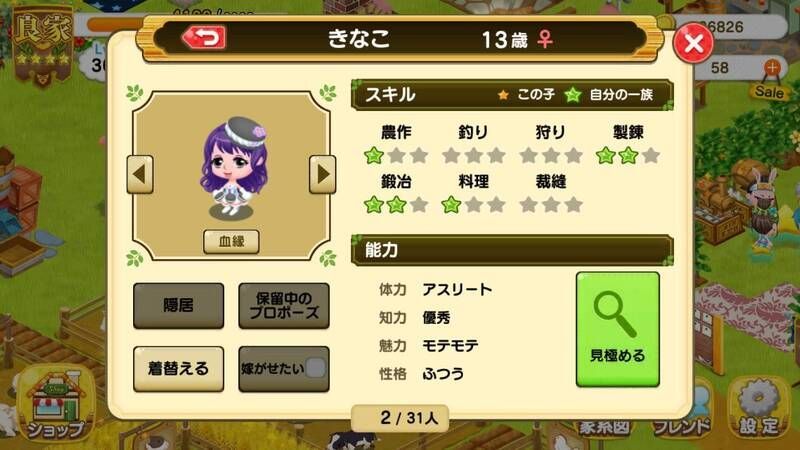The width and height of the screenshot is (800, 450).
Task: Show previous character with left arrow
Action: 140,174
